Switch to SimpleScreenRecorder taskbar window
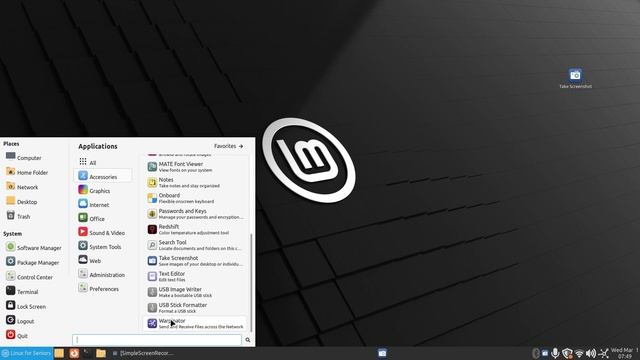The height and width of the screenshot is (360, 640). pyautogui.click(x=143, y=353)
